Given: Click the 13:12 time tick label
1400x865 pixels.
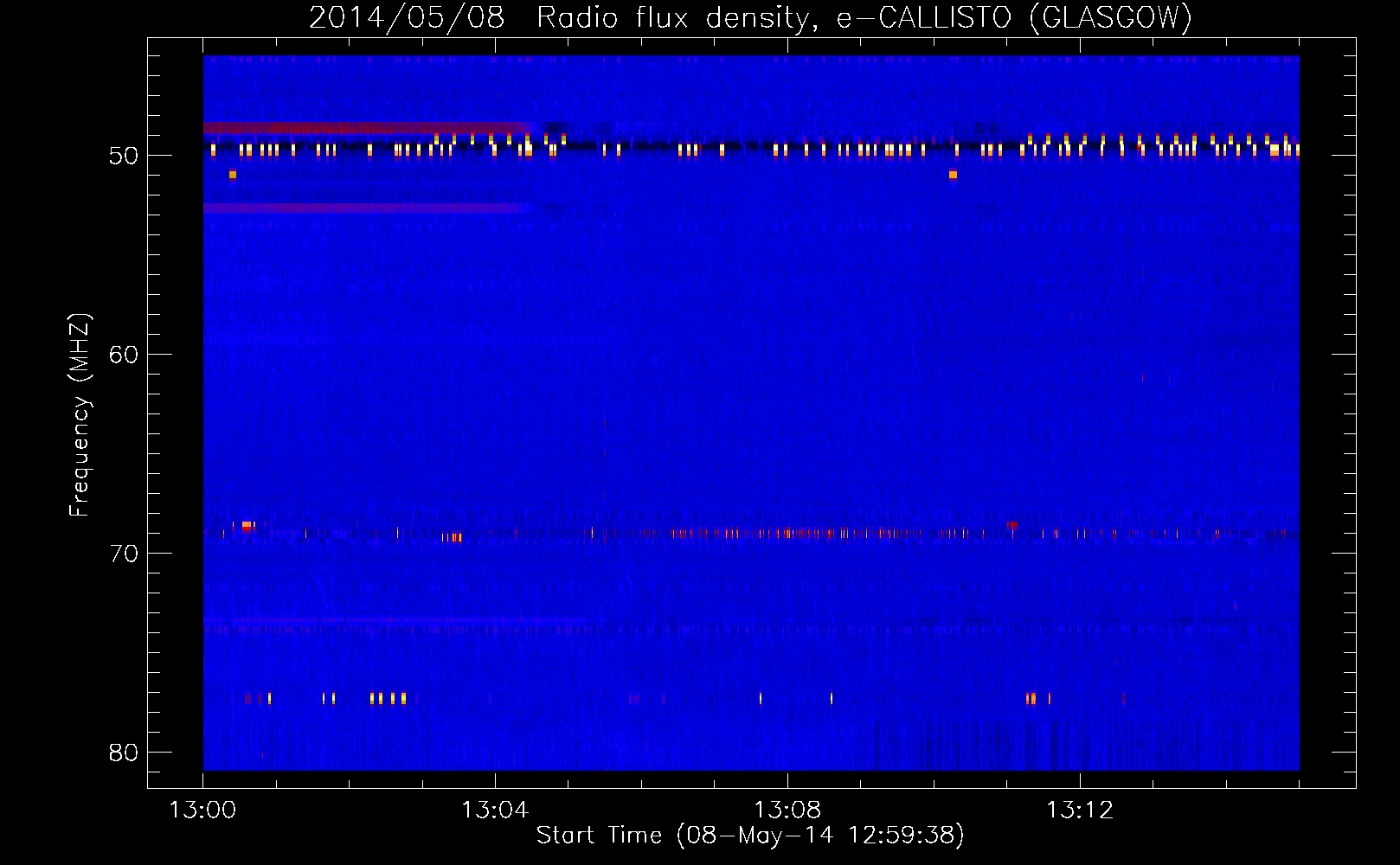Looking at the screenshot, I should coord(1080,811).
